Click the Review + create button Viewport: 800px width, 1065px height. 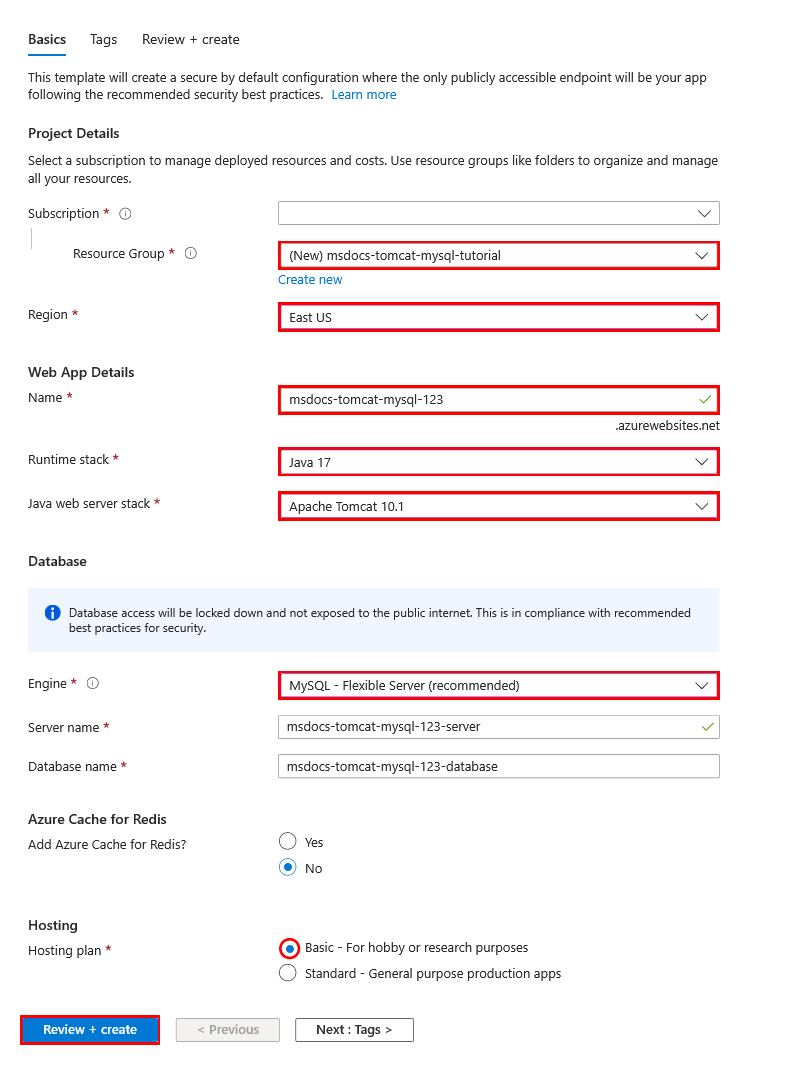click(89, 1029)
